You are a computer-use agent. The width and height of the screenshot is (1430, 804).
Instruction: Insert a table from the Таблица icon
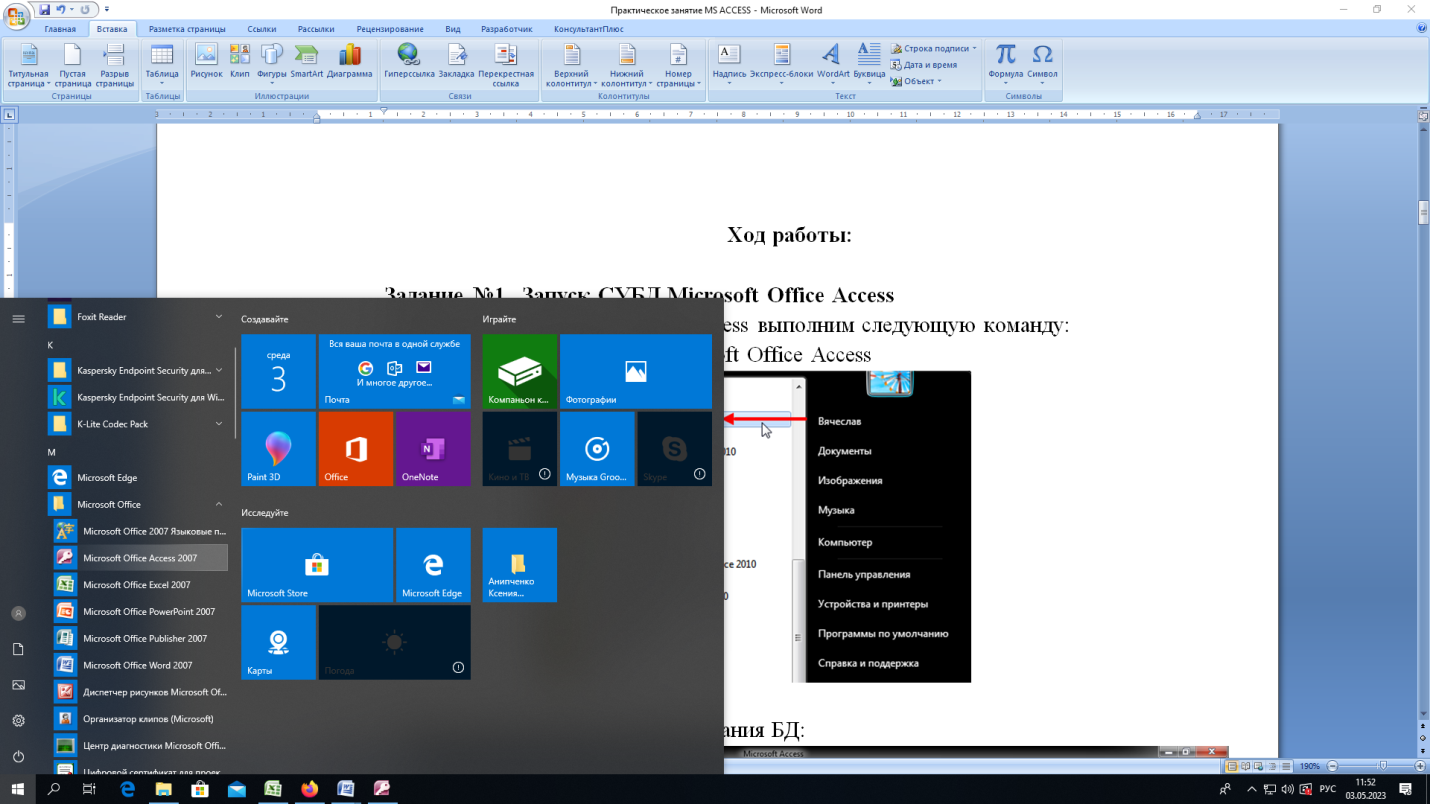click(x=162, y=64)
